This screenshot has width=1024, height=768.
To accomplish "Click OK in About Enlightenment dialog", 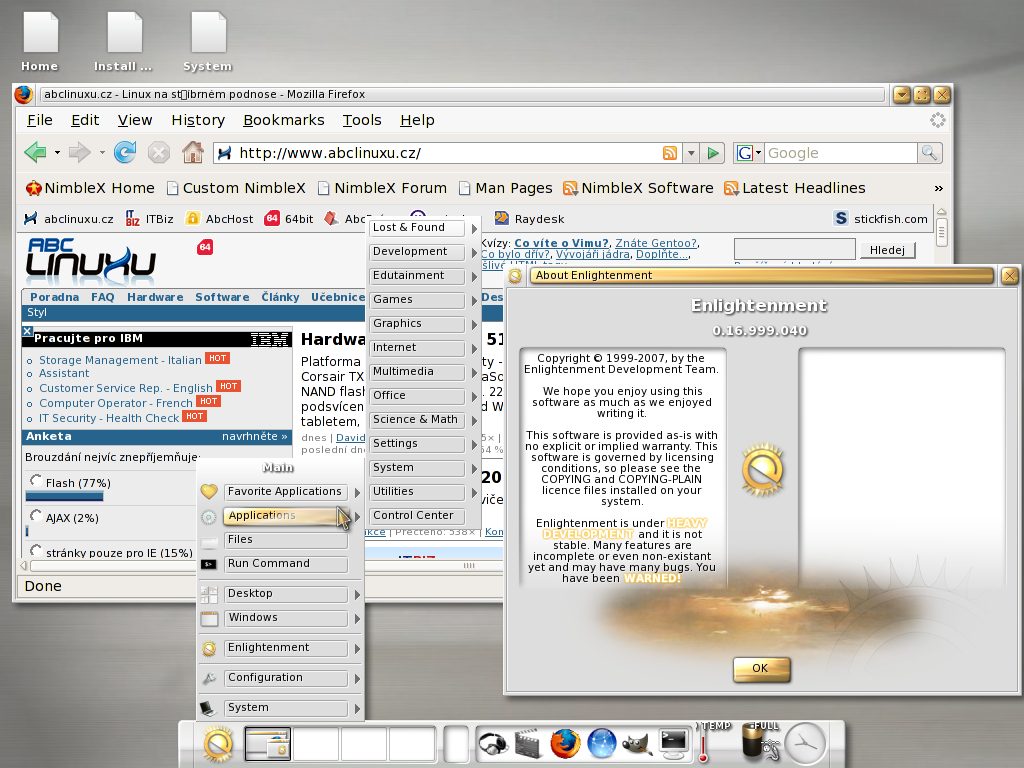I will [x=761, y=669].
